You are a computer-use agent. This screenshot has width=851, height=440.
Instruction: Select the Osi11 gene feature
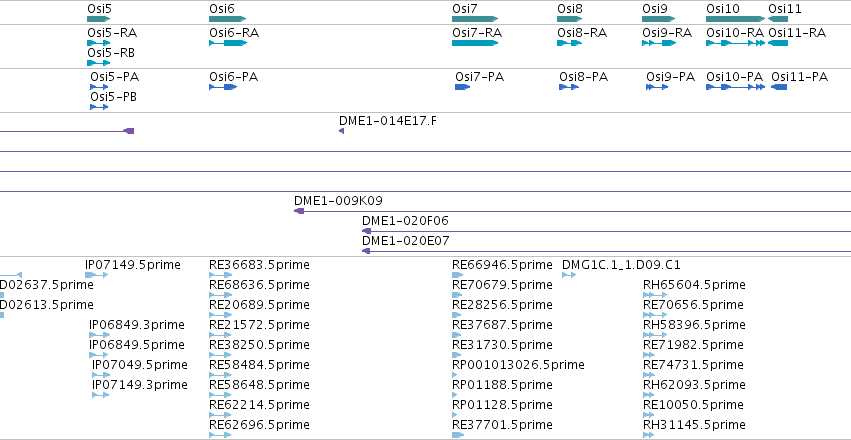coord(778,19)
